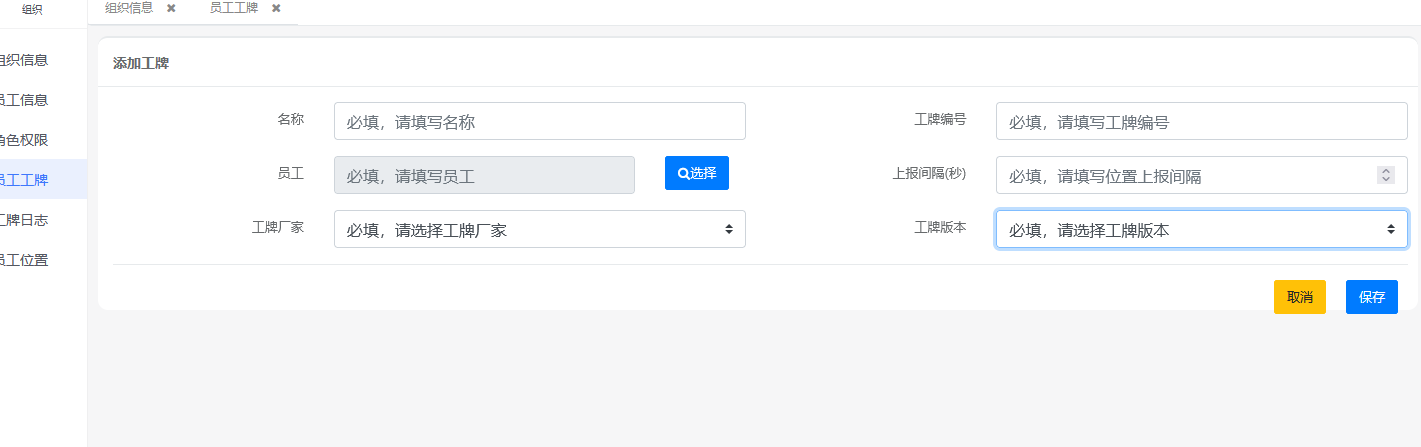The width and height of the screenshot is (1421, 447).
Task: Select the 员工工牌 tab
Action: 234,8
